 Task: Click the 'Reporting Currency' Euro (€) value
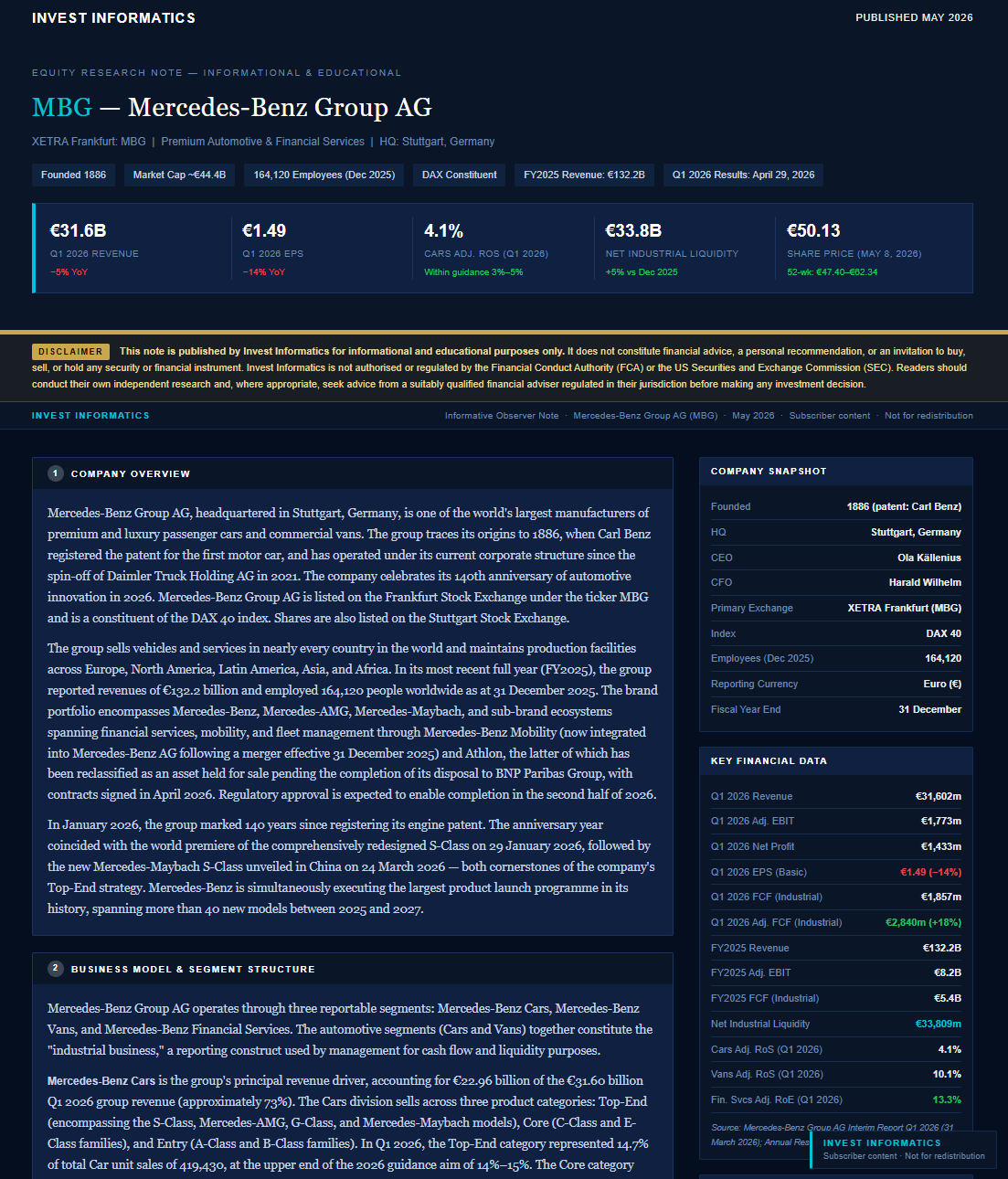(942, 684)
